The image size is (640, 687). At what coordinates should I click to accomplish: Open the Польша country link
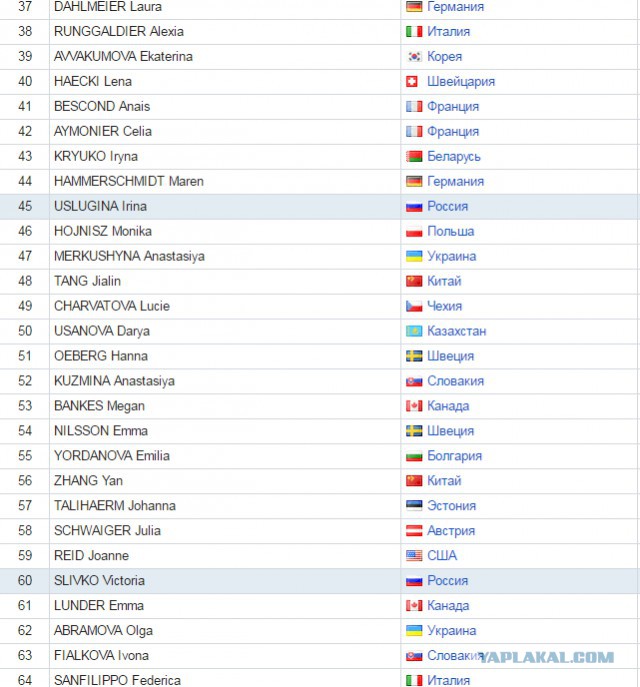[451, 231]
